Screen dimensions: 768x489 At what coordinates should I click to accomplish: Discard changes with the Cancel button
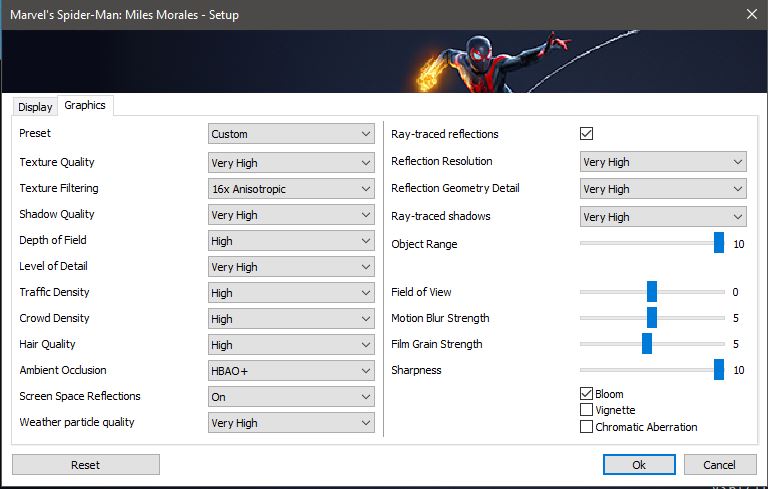coord(720,465)
